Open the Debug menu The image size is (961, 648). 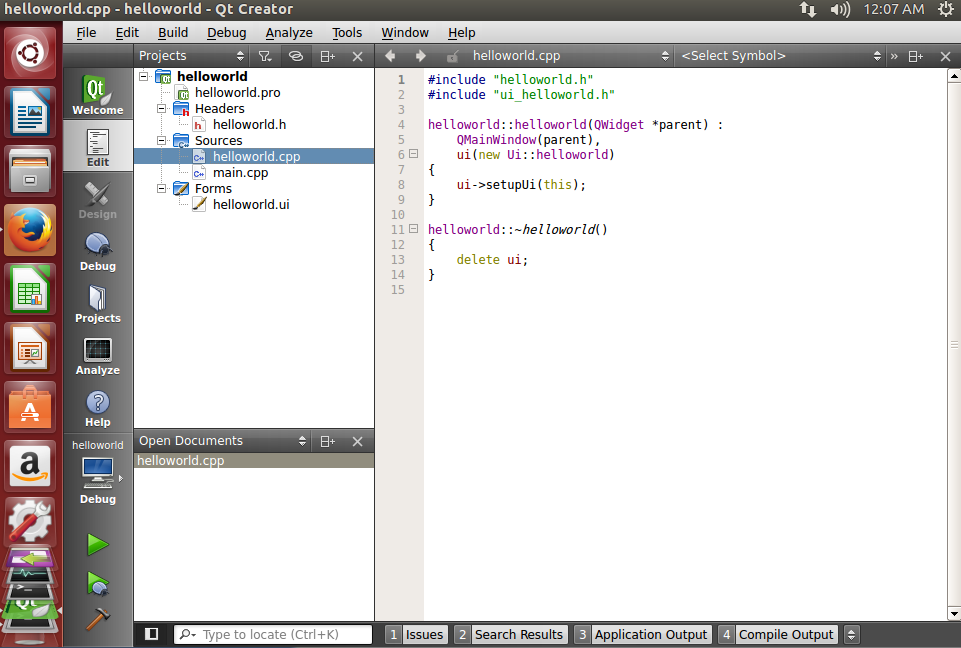click(x=227, y=32)
